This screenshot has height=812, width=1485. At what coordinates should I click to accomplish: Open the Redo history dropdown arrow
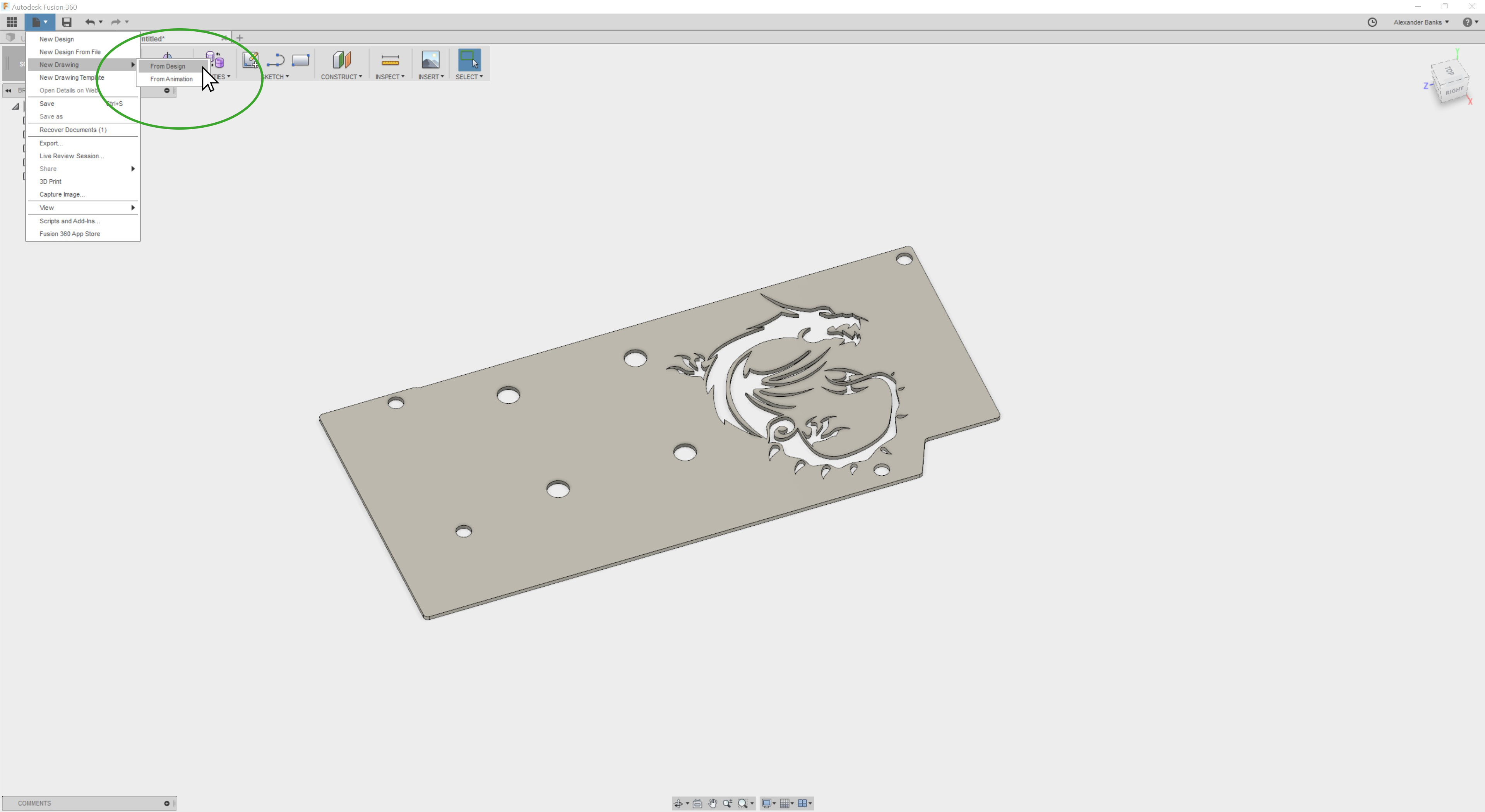127,22
